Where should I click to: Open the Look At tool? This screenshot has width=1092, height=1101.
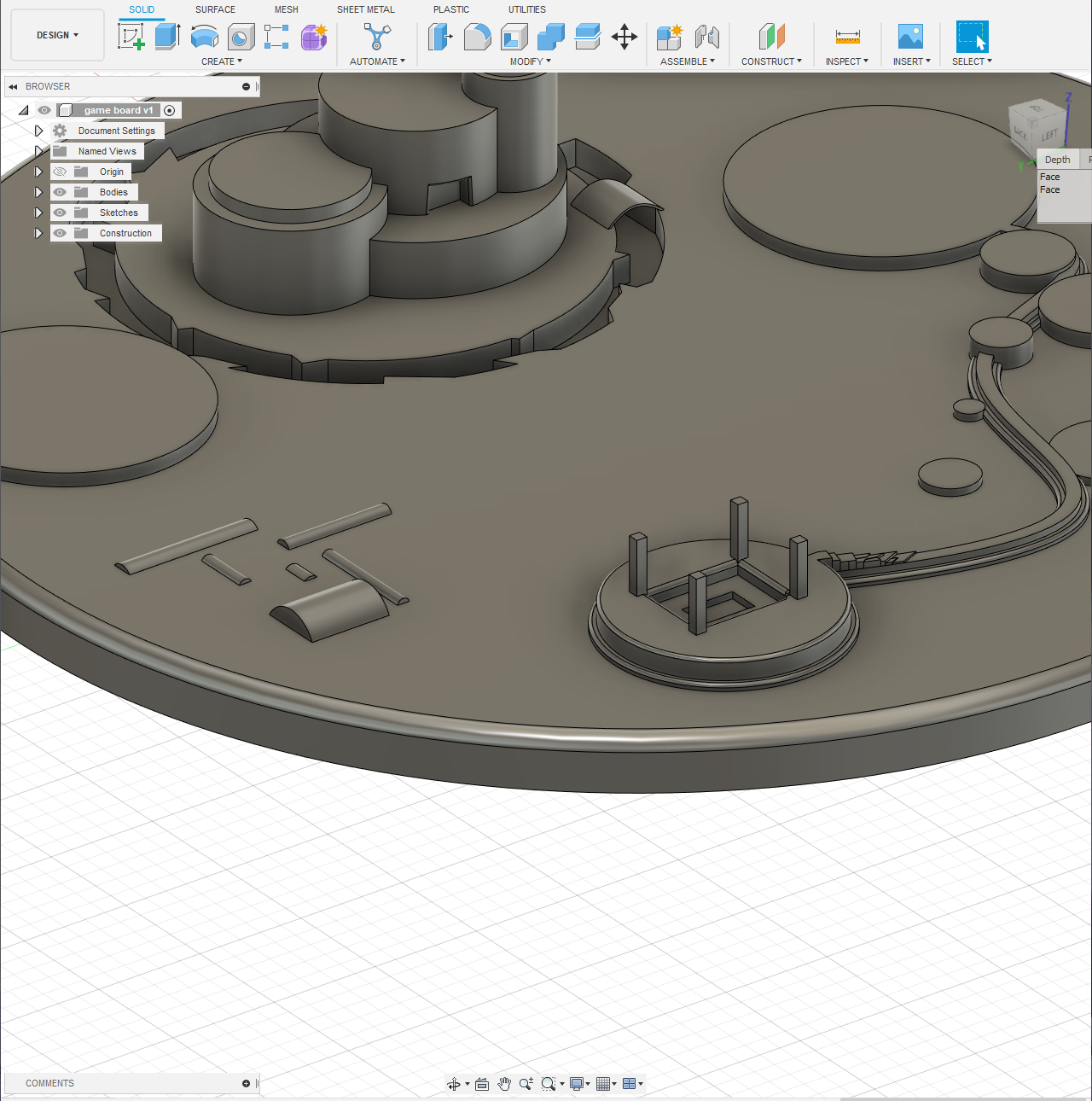click(482, 1084)
